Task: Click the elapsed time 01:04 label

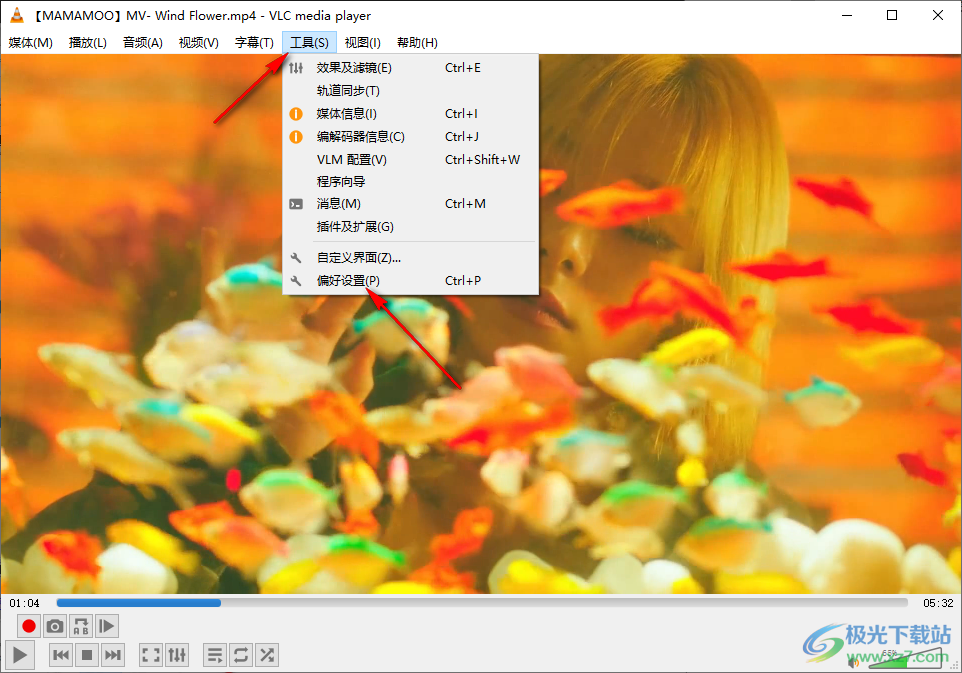Action: [x=24, y=603]
